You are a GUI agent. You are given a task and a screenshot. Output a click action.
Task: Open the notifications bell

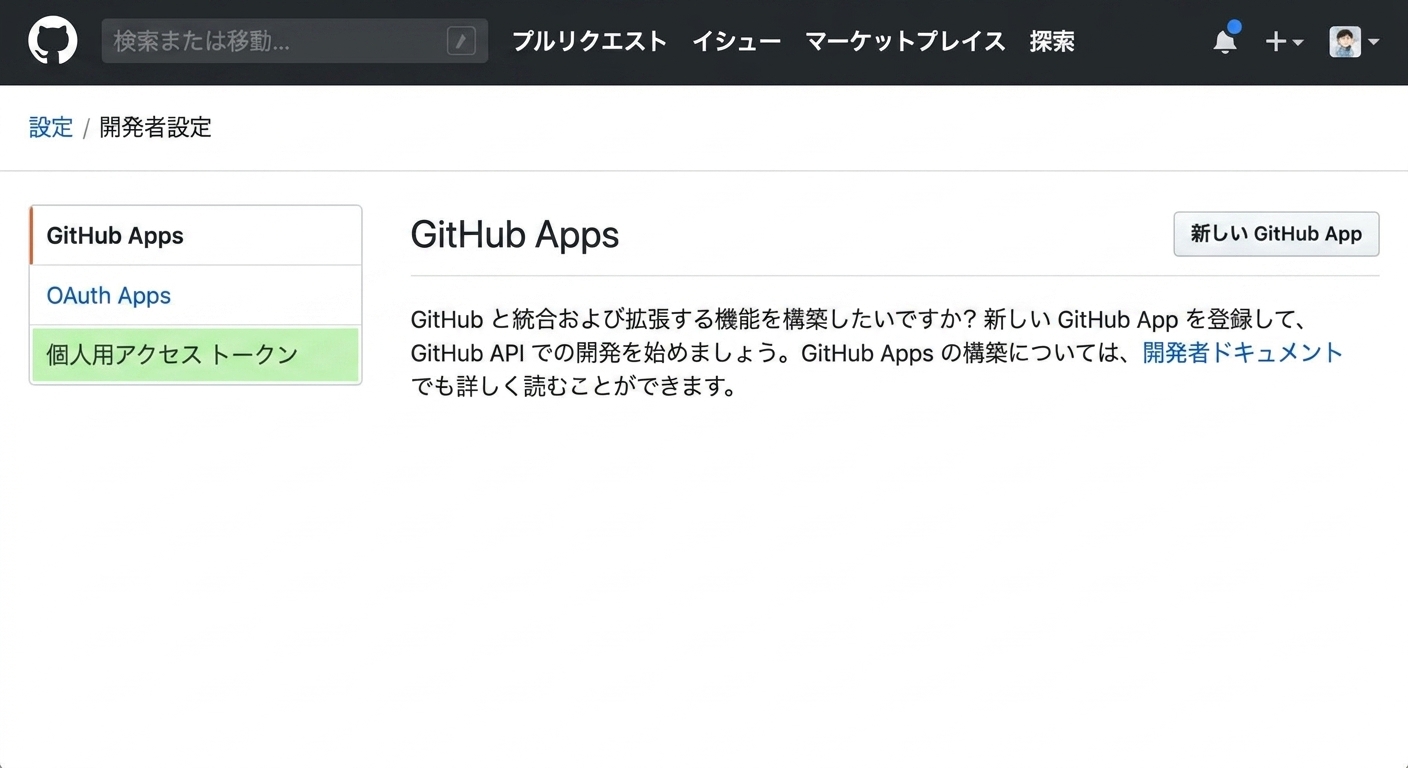pos(1226,40)
